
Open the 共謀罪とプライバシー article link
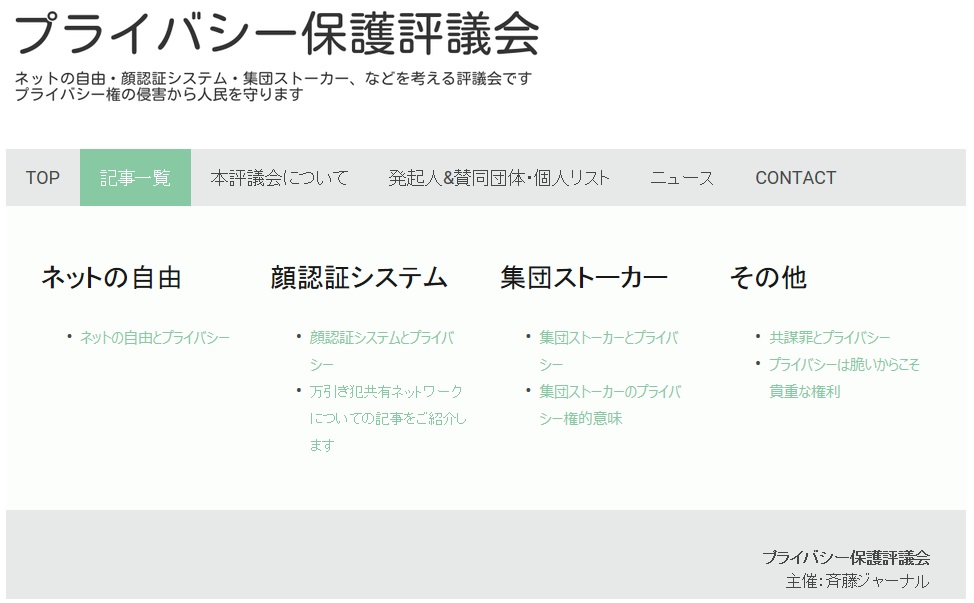[829, 338]
